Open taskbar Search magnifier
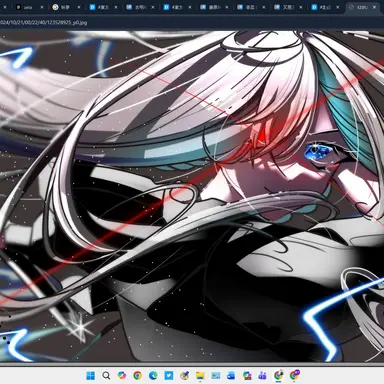Screen dimensions: 384x384 106,376
